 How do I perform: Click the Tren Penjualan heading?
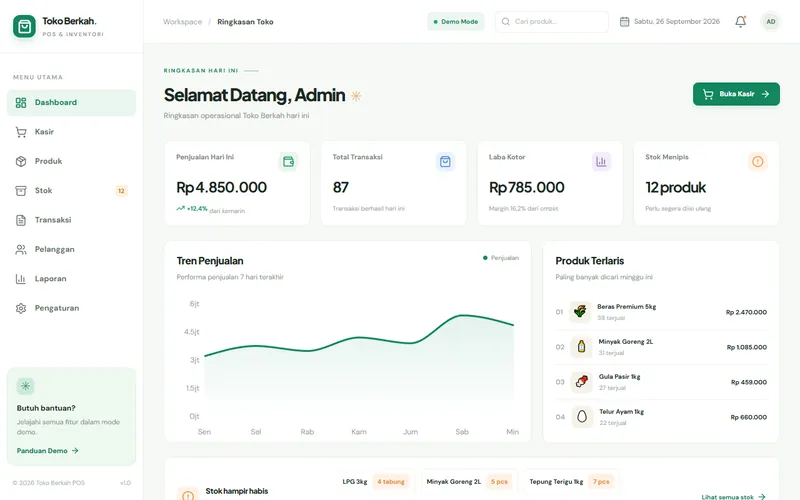click(210, 261)
